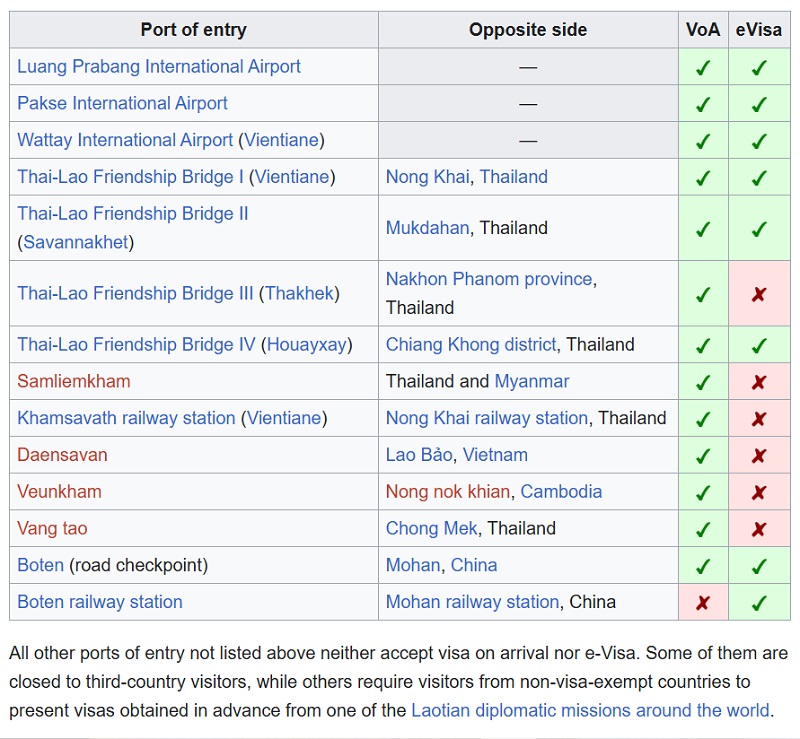Open the Cambodia link
Screen dimensions: 800x739
(561, 491)
